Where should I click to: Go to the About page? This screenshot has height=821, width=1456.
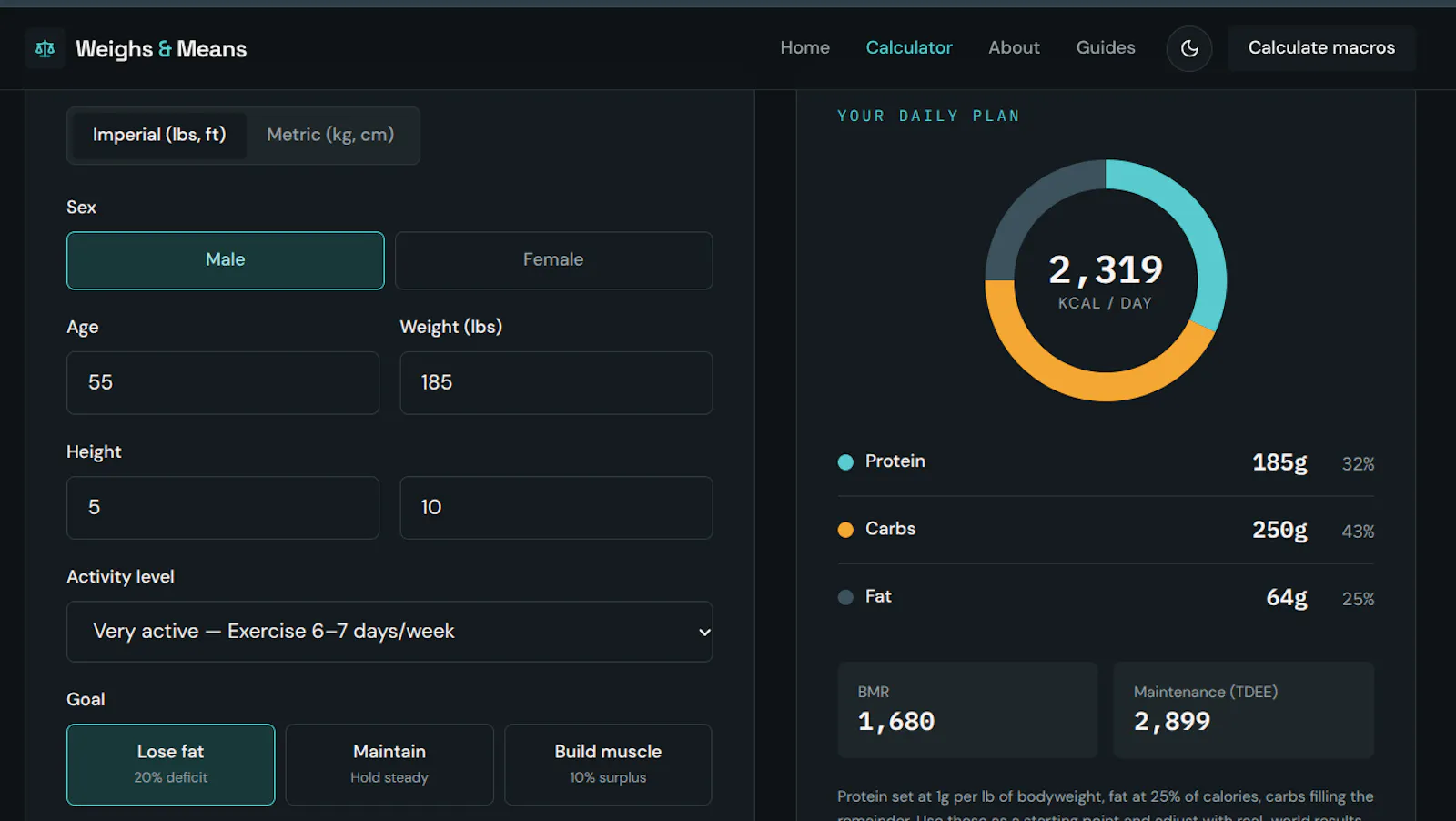tap(1014, 47)
